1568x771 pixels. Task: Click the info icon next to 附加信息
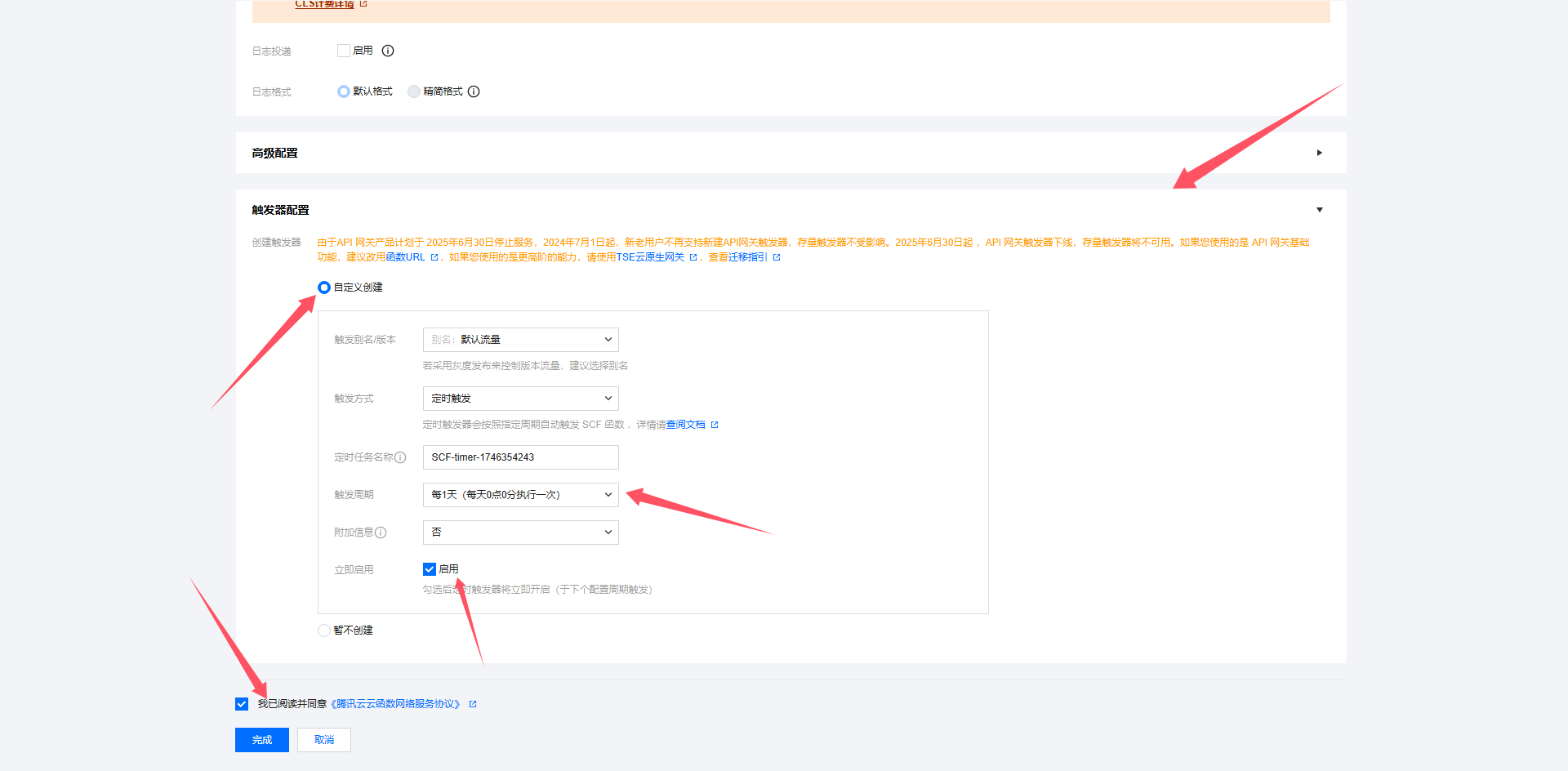pos(381,533)
